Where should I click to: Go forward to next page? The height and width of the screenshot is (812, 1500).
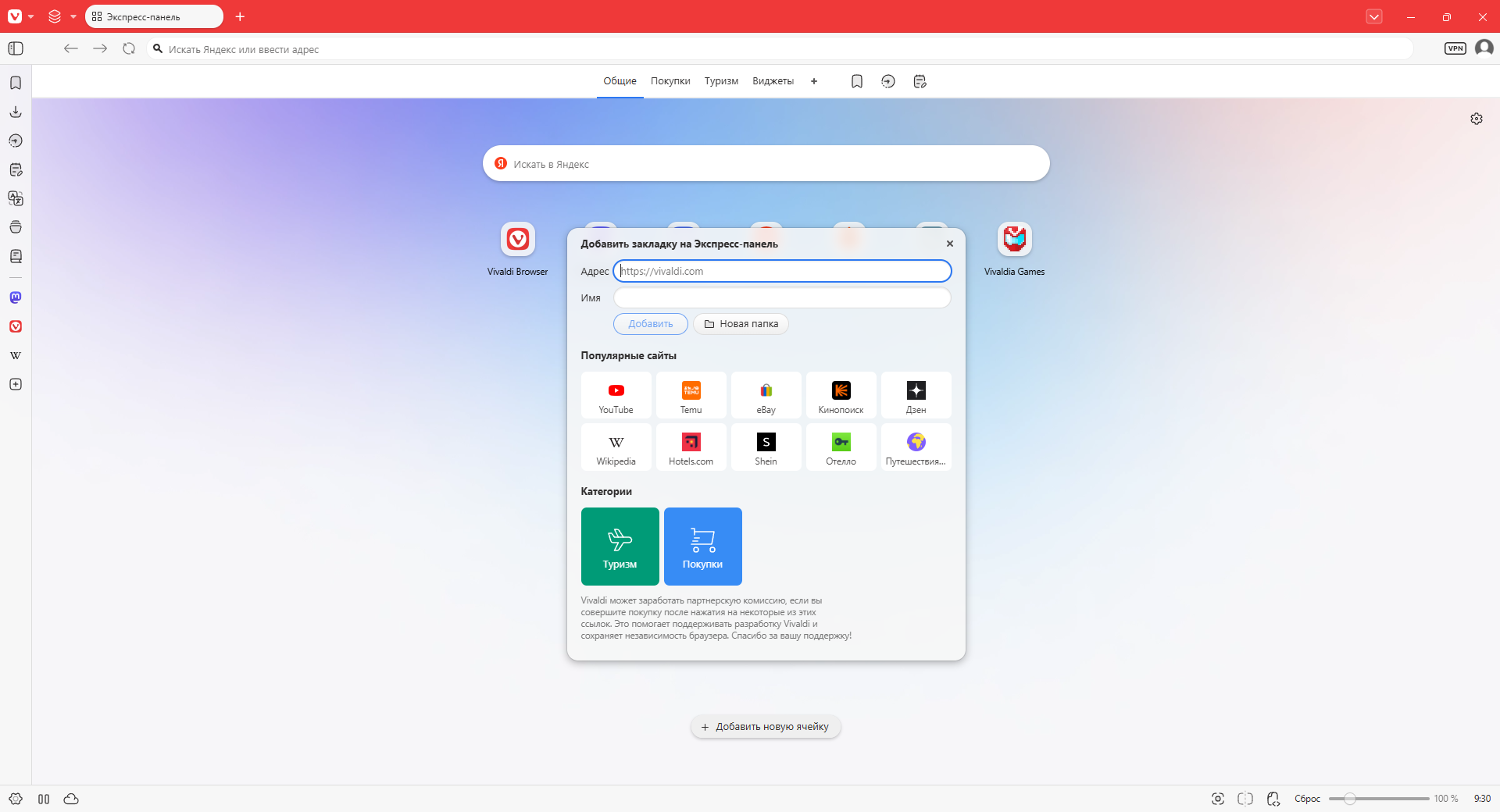pos(100,48)
